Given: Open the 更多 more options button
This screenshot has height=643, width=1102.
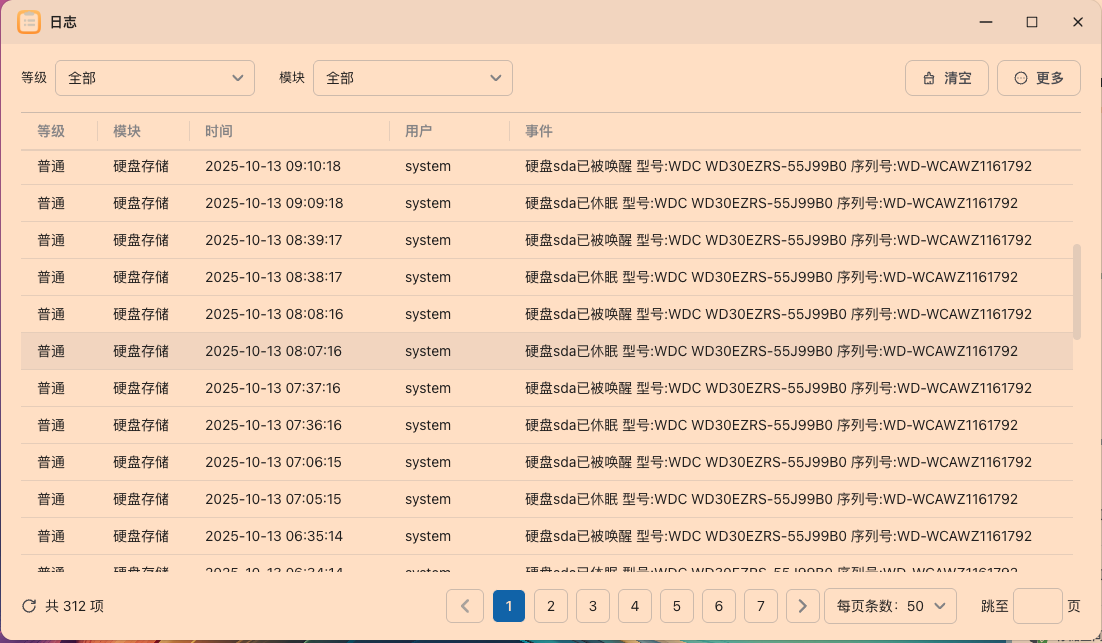Looking at the screenshot, I should pos(1038,78).
